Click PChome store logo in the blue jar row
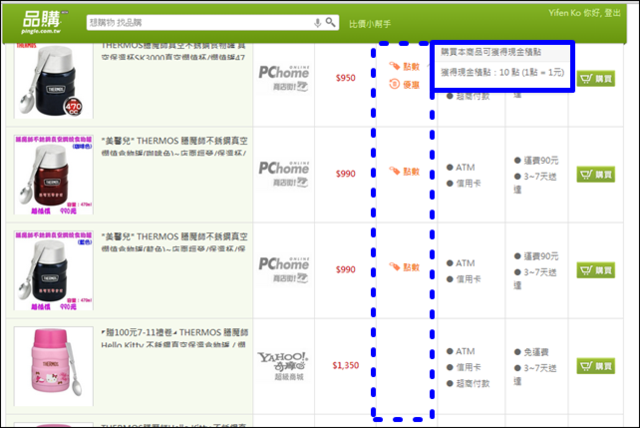Viewport: 640px width, 428px height. point(284,270)
